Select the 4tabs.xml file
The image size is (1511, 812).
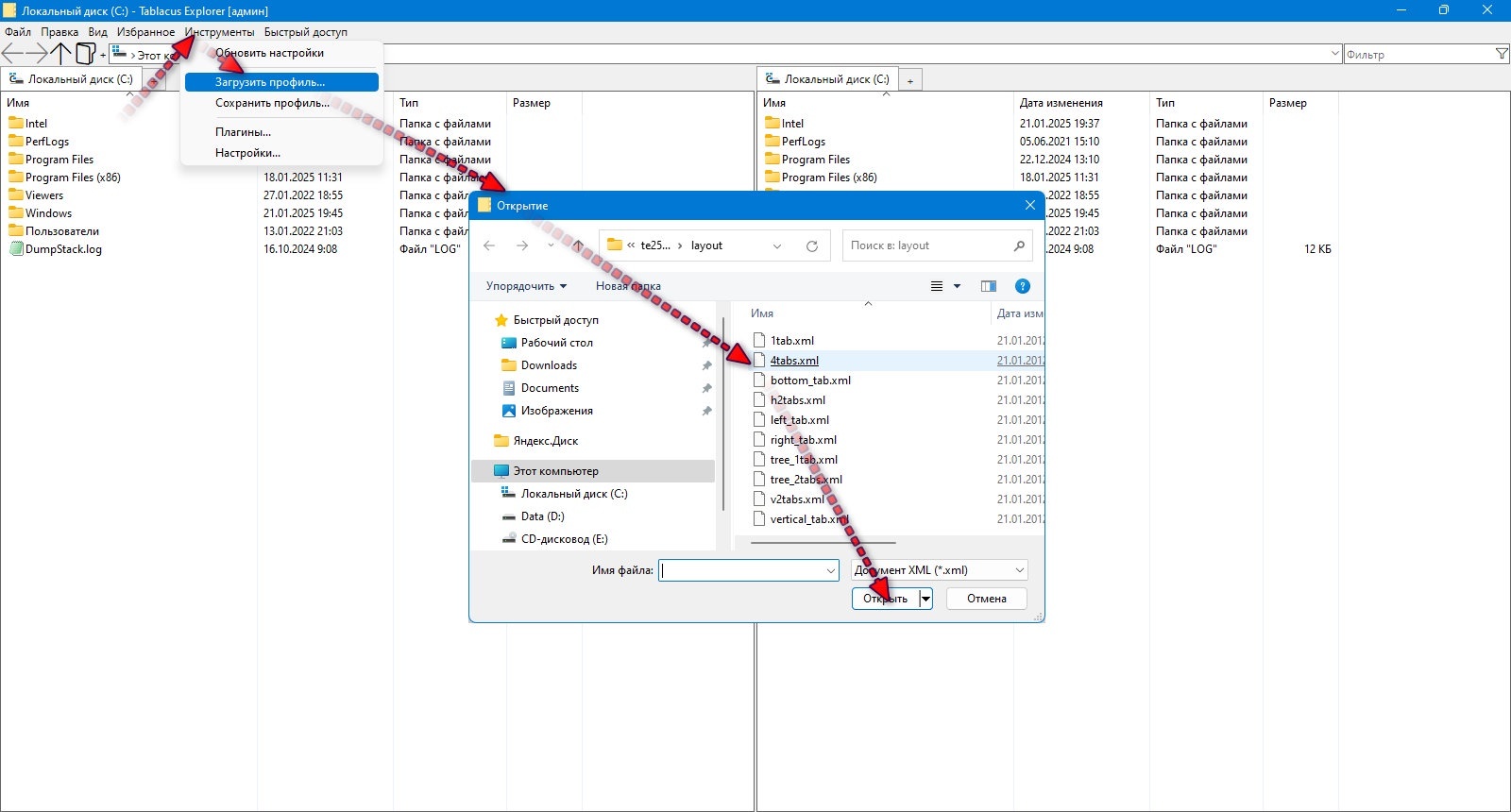click(x=794, y=361)
